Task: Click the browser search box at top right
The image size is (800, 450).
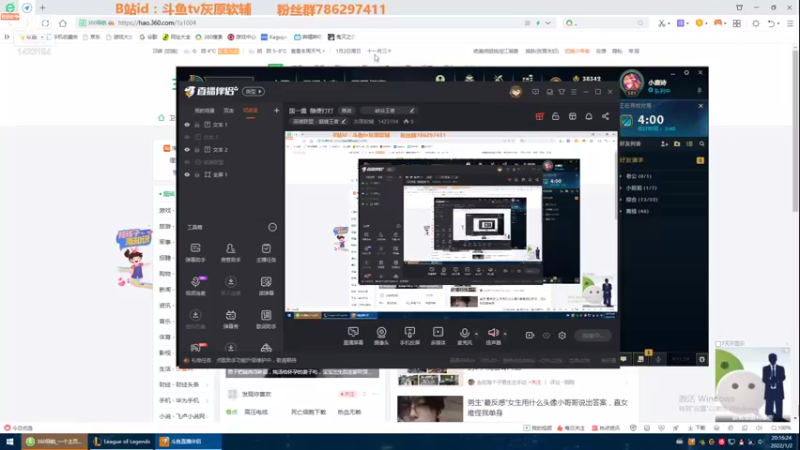Action: pyautogui.click(x=605, y=23)
